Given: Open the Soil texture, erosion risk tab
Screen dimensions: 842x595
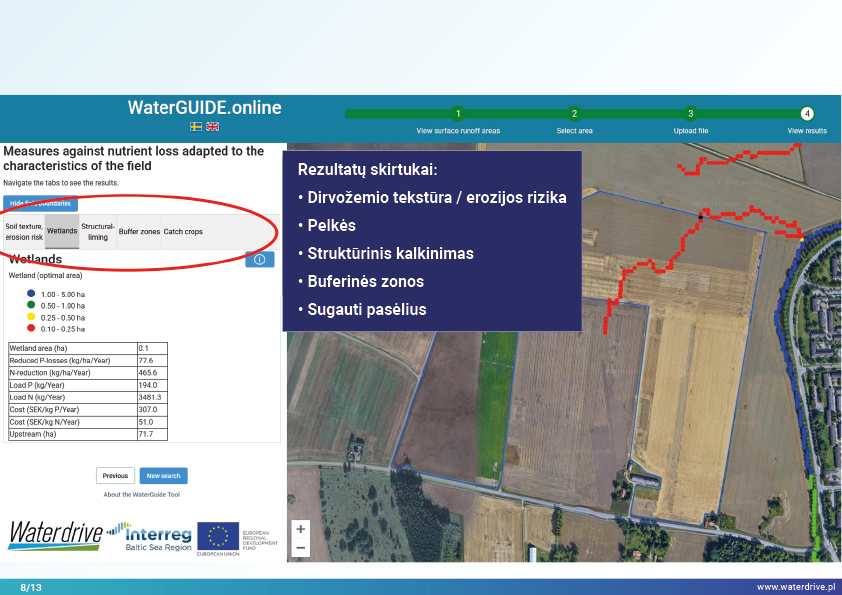Looking at the screenshot, I should point(24,232).
